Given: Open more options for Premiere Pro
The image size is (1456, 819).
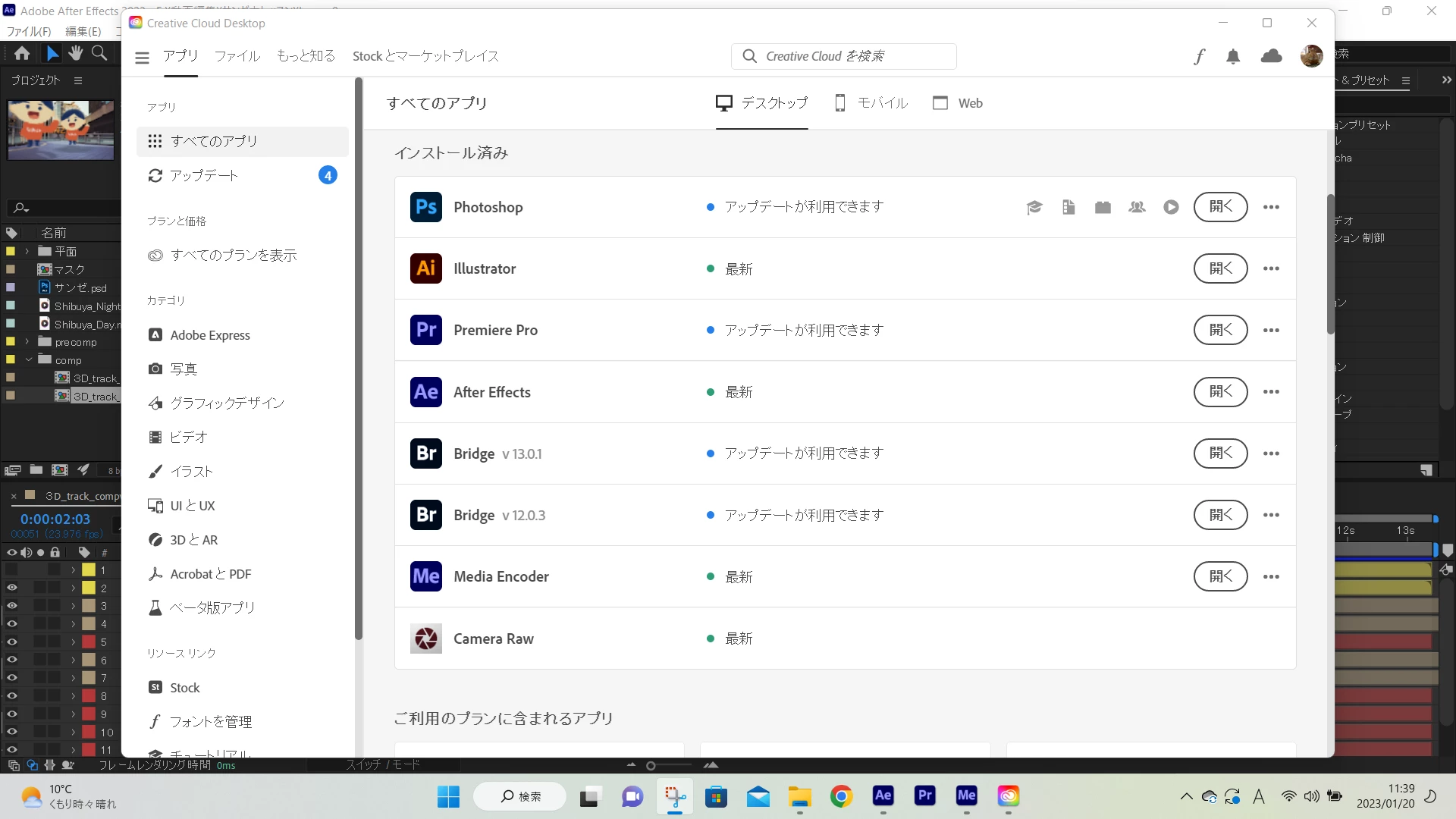Looking at the screenshot, I should pos(1271,330).
